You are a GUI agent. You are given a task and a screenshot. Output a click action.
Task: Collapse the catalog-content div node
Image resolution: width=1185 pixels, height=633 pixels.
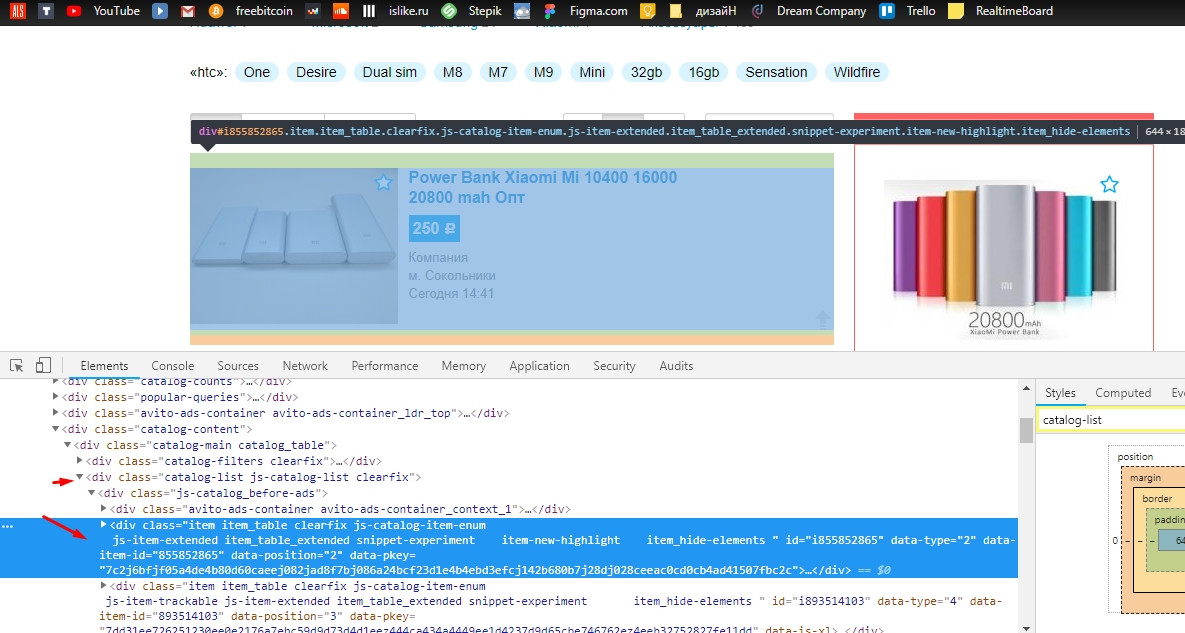click(x=55, y=429)
